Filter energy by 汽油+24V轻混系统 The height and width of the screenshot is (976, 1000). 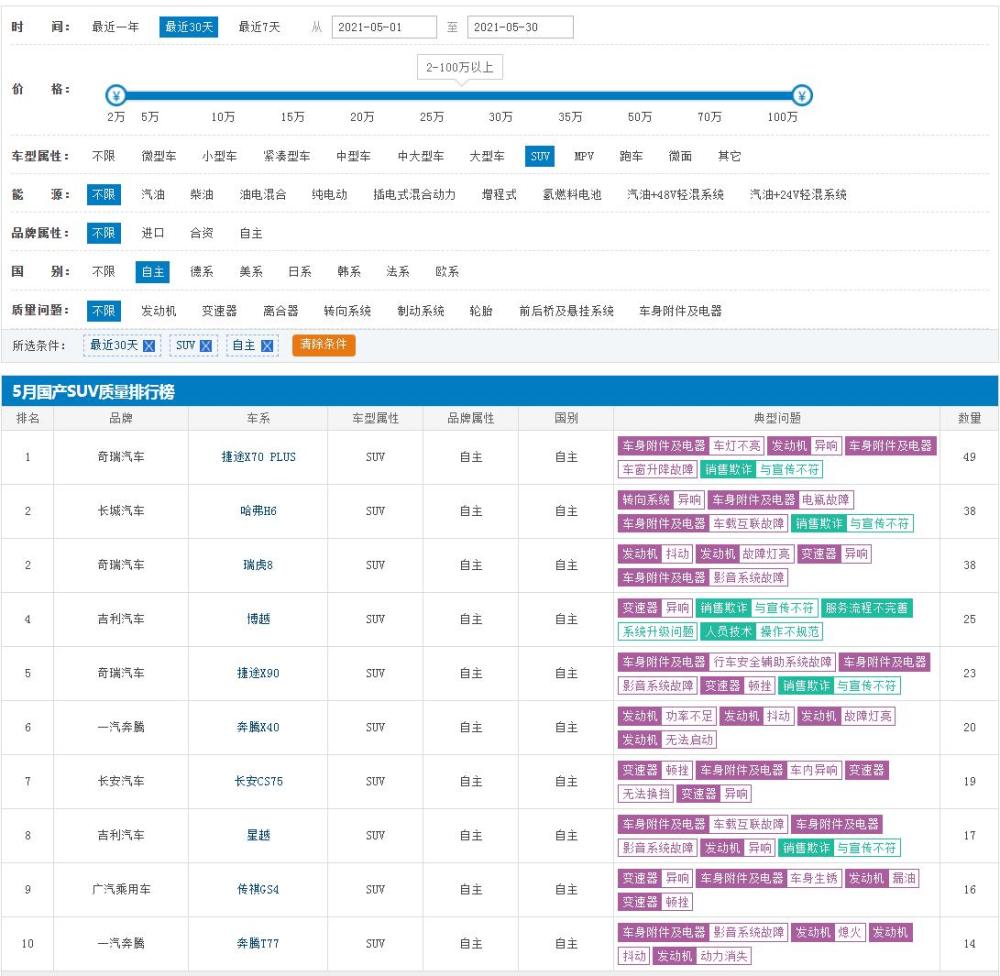[x=798, y=195]
